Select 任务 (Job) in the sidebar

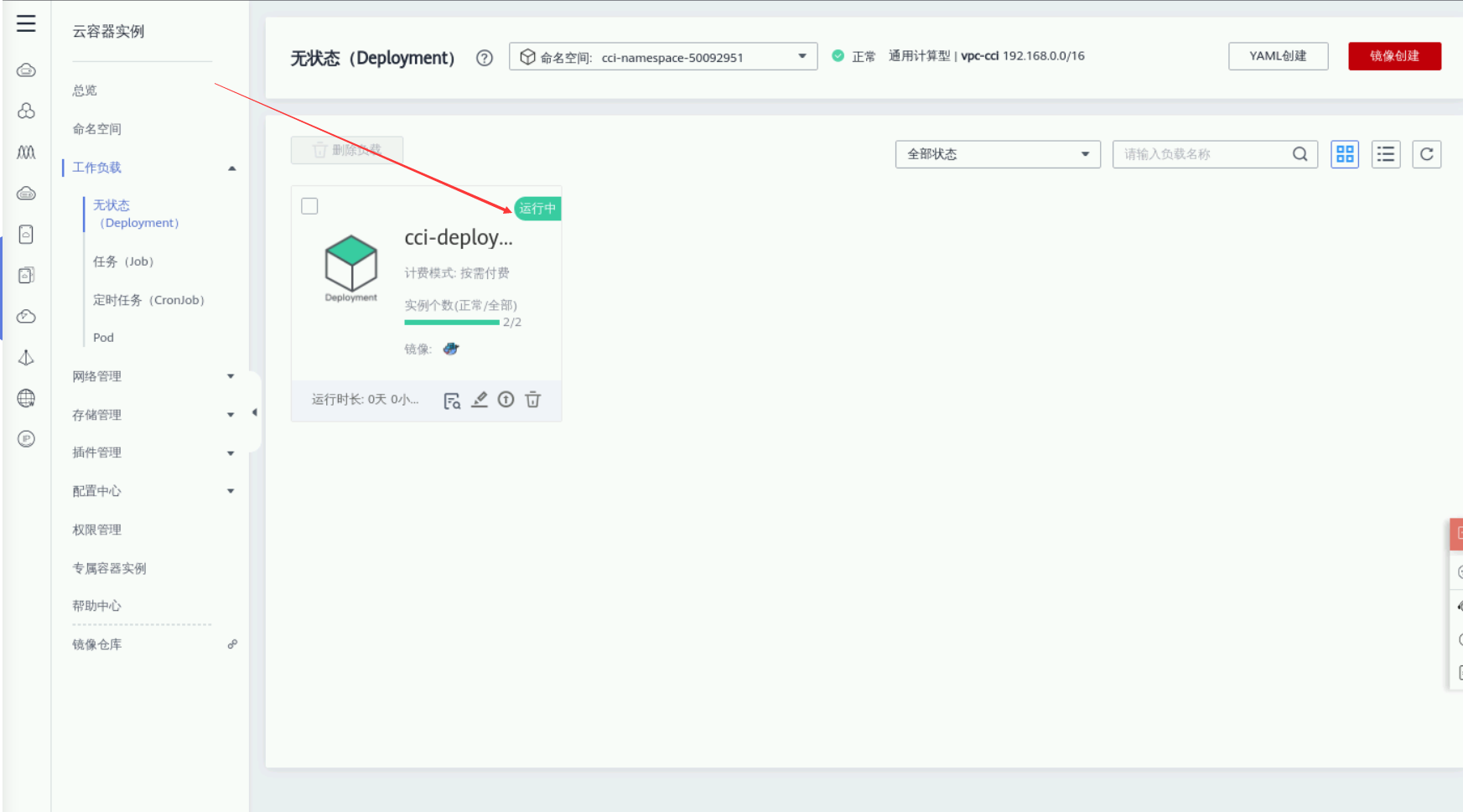123,261
